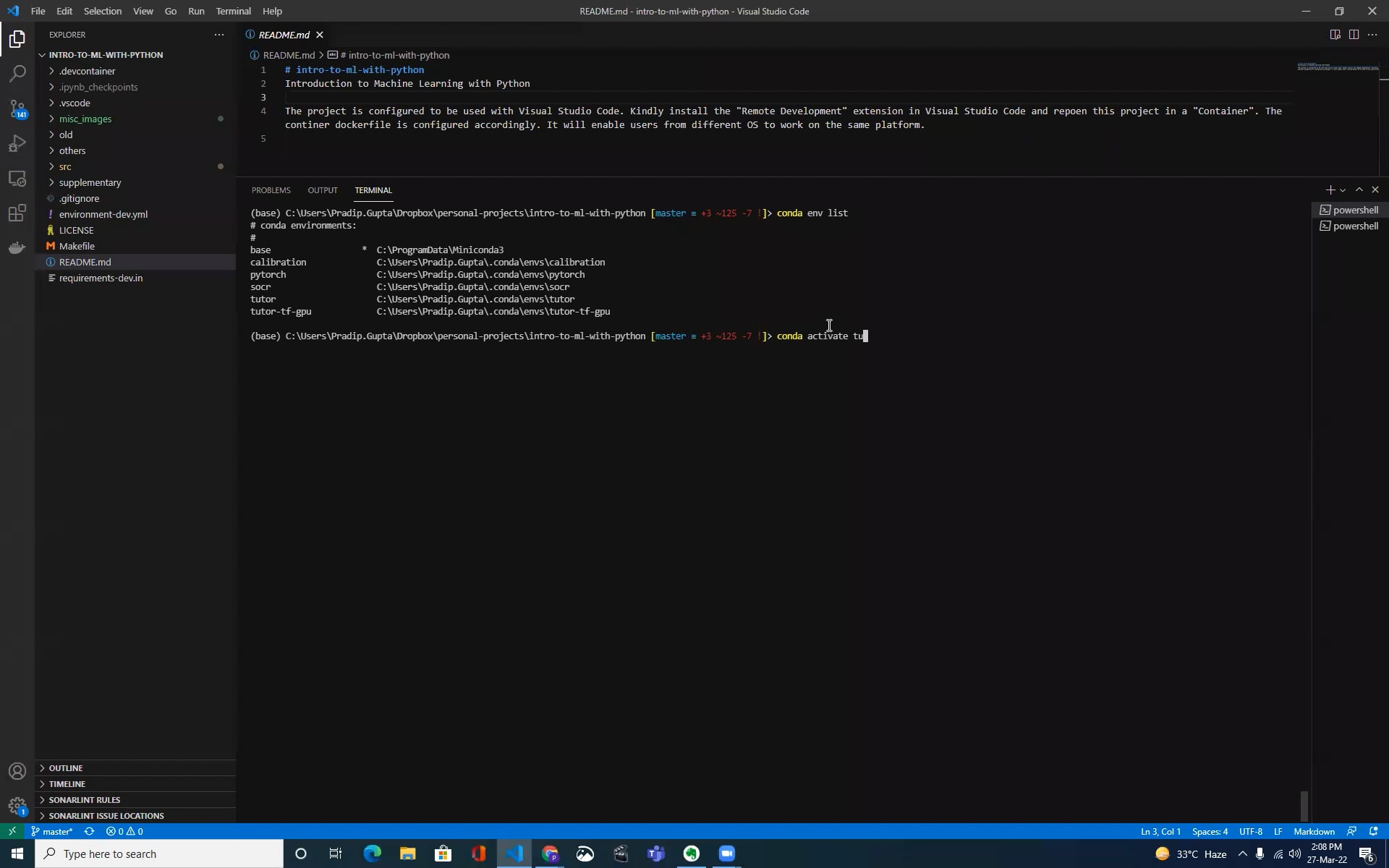
Task: Open the Manage settings gear
Action: coord(17,806)
